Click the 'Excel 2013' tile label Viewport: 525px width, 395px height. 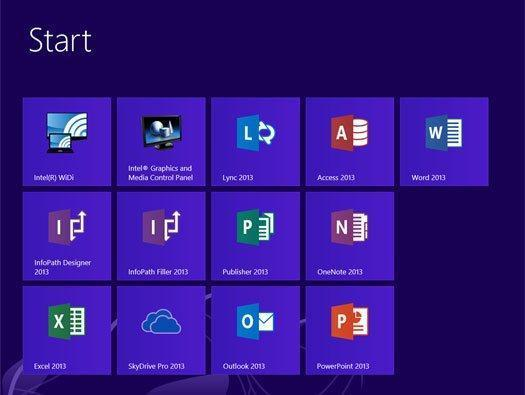(x=50, y=366)
